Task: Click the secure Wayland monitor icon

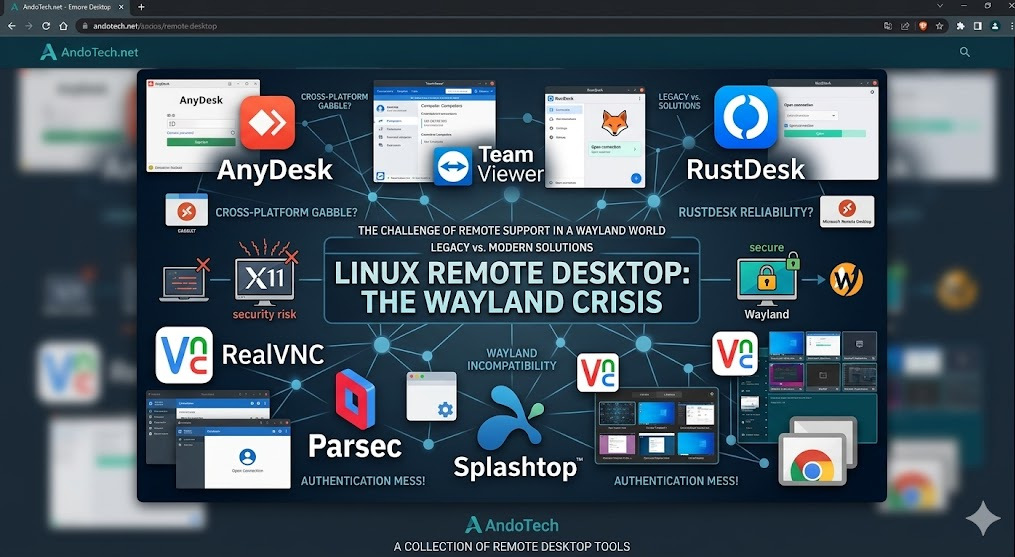Action: (766, 280)
